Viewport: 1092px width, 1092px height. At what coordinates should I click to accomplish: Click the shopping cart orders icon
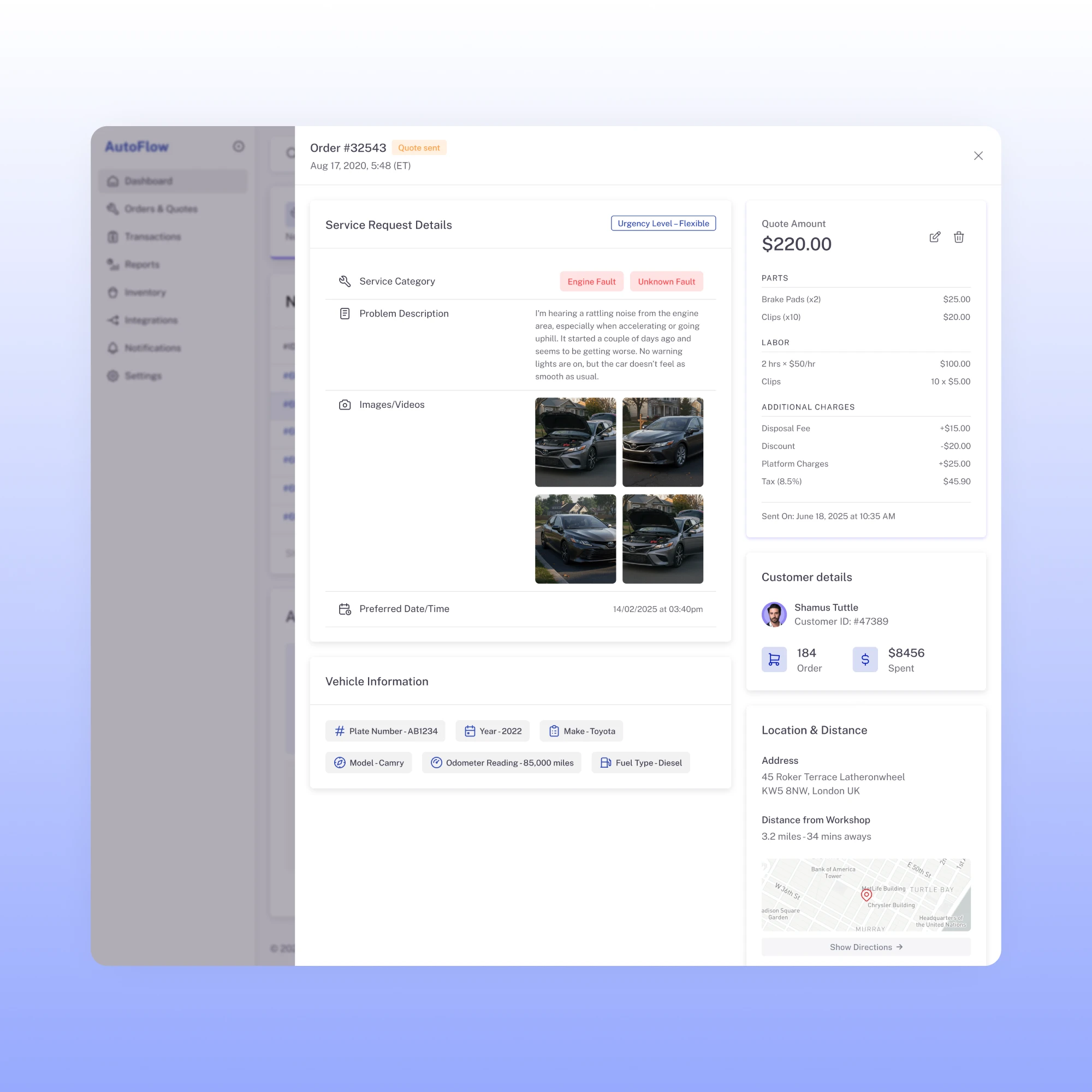coord(774,659)
